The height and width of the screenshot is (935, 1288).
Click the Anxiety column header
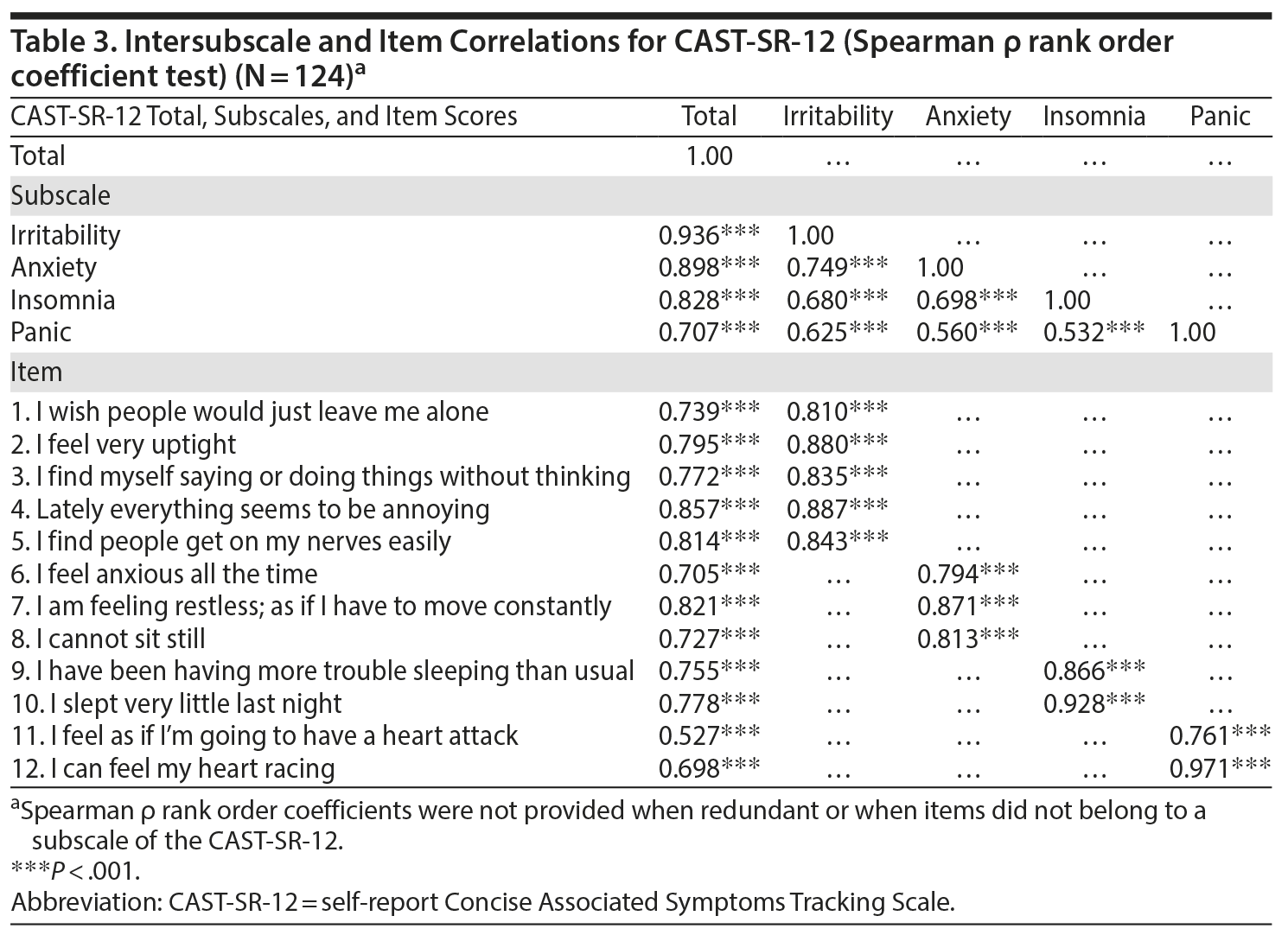click(968, 117)
